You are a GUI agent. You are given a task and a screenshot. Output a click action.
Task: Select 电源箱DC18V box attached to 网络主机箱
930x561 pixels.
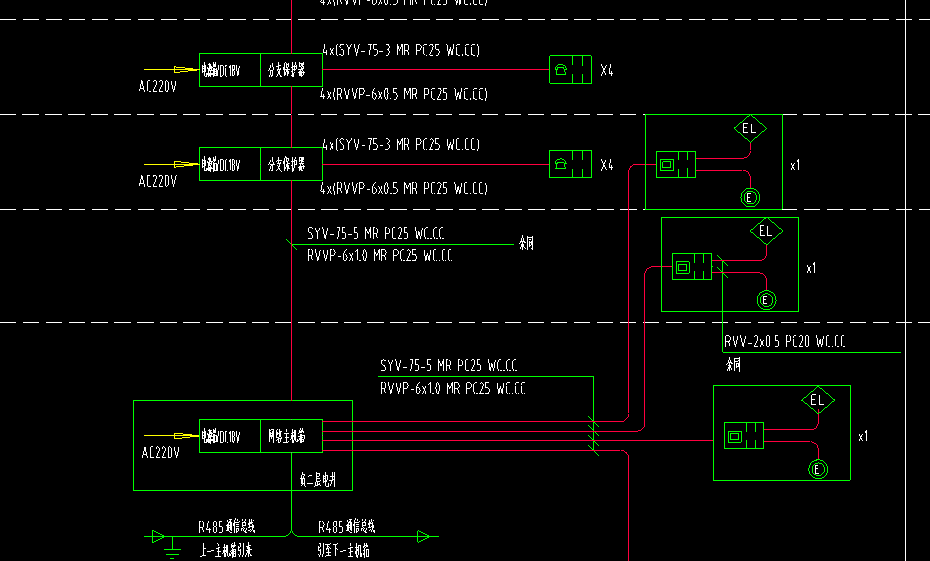tap(230, 436)
